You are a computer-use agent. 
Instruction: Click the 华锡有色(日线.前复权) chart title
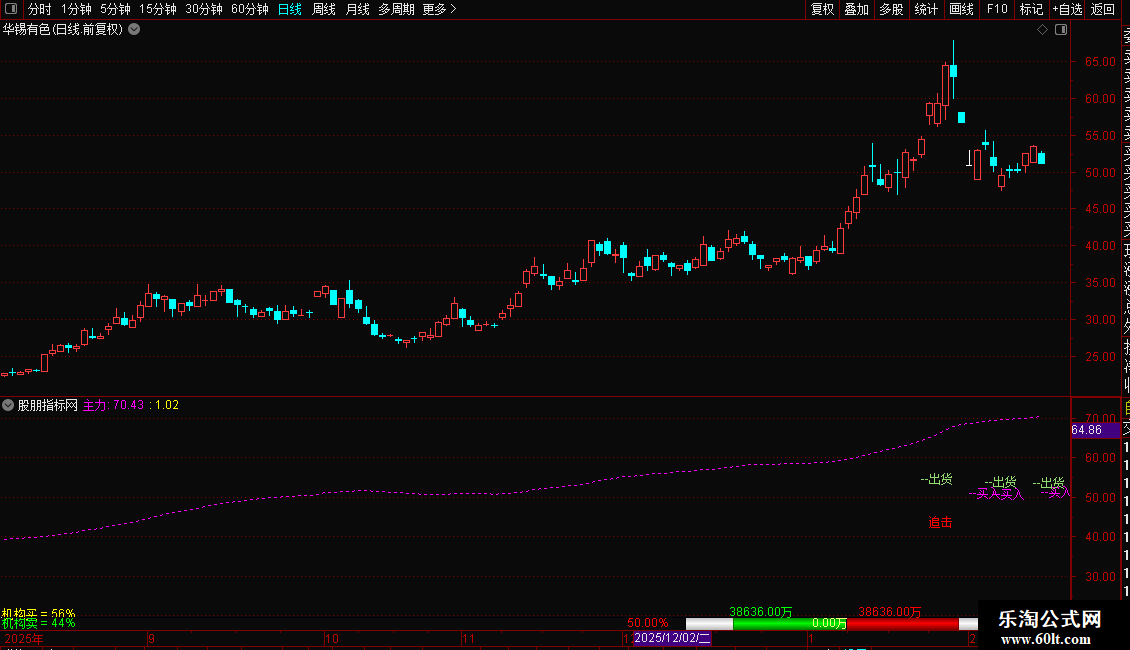(x=63, y=30)
